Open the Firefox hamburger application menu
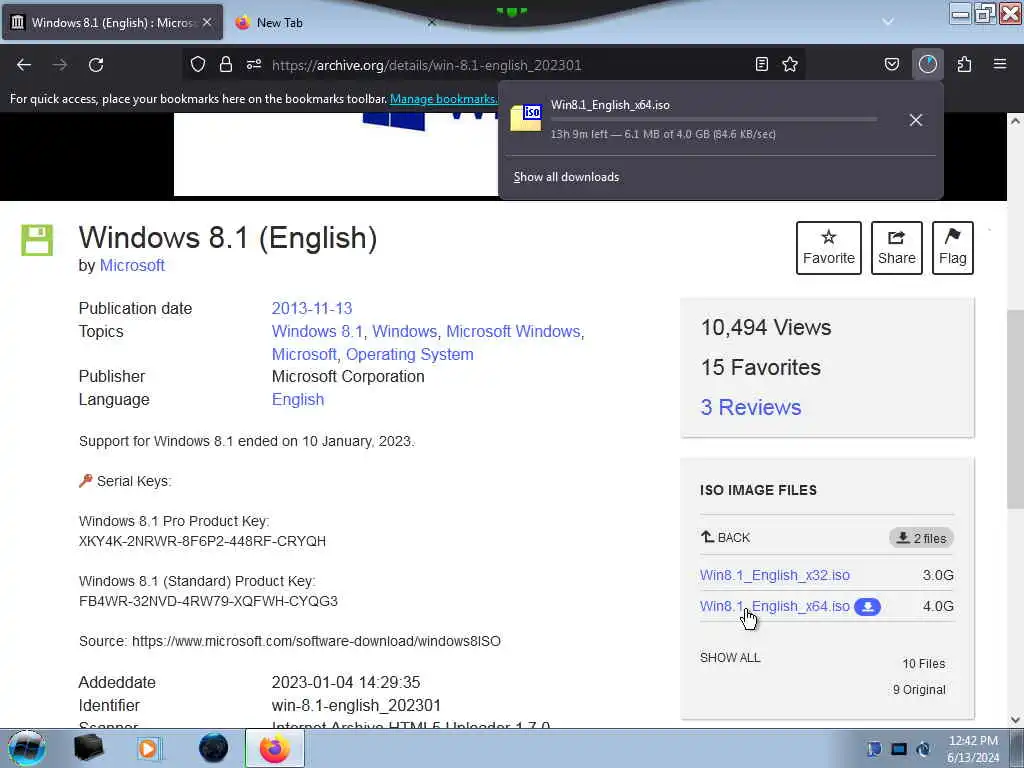Viewport: 1024px width, 768px height. click(1000, 64)
